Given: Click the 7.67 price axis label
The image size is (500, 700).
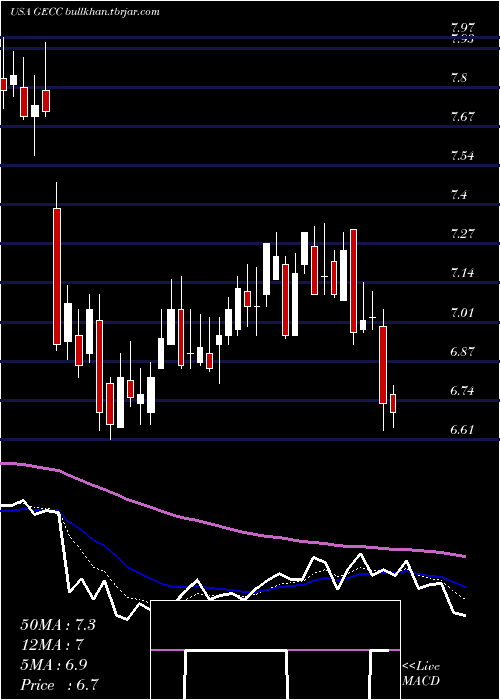Looking at the screenshot, I should coord(463,117).
